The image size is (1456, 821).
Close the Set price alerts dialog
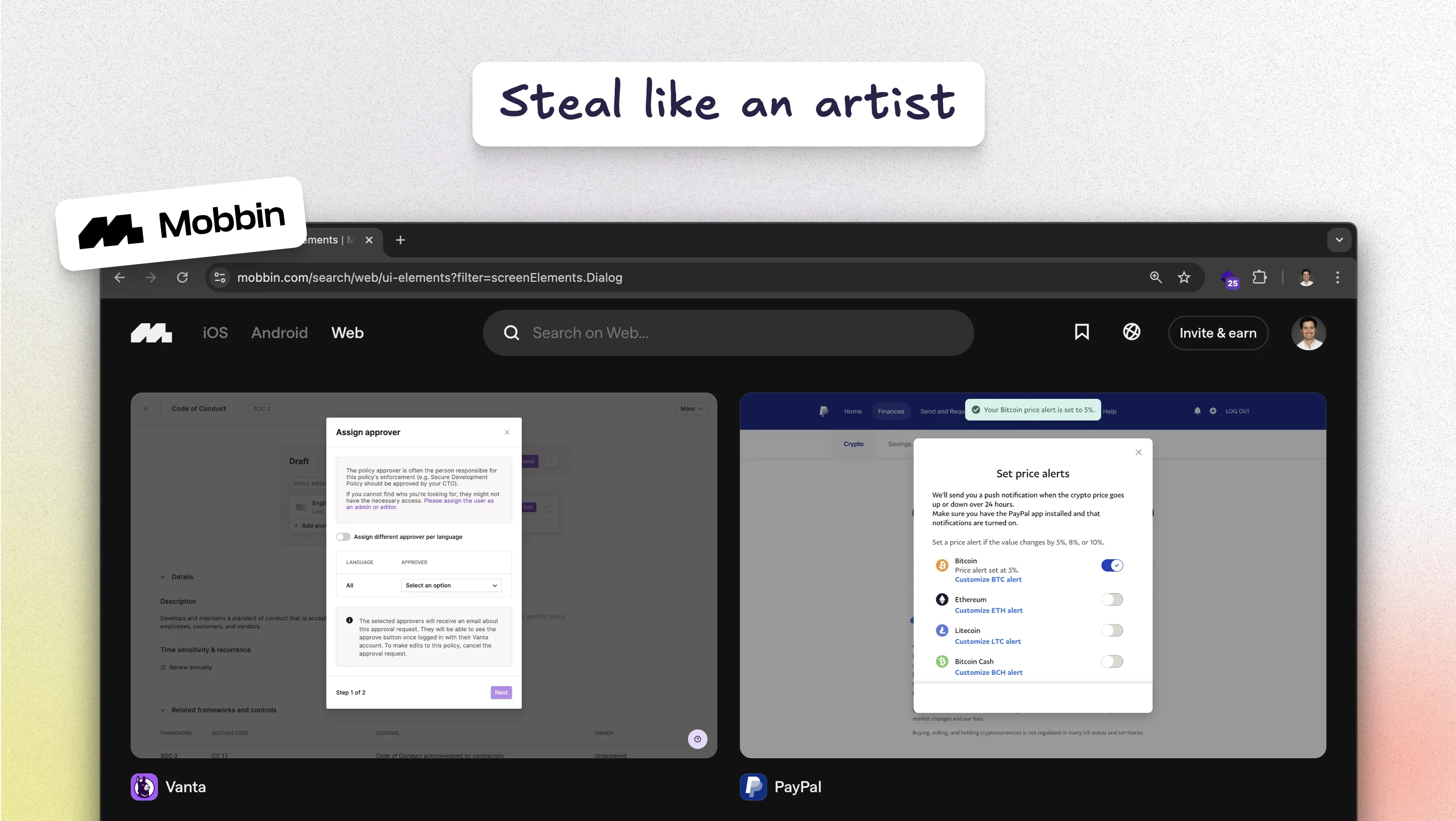[x=1139, y=452]
